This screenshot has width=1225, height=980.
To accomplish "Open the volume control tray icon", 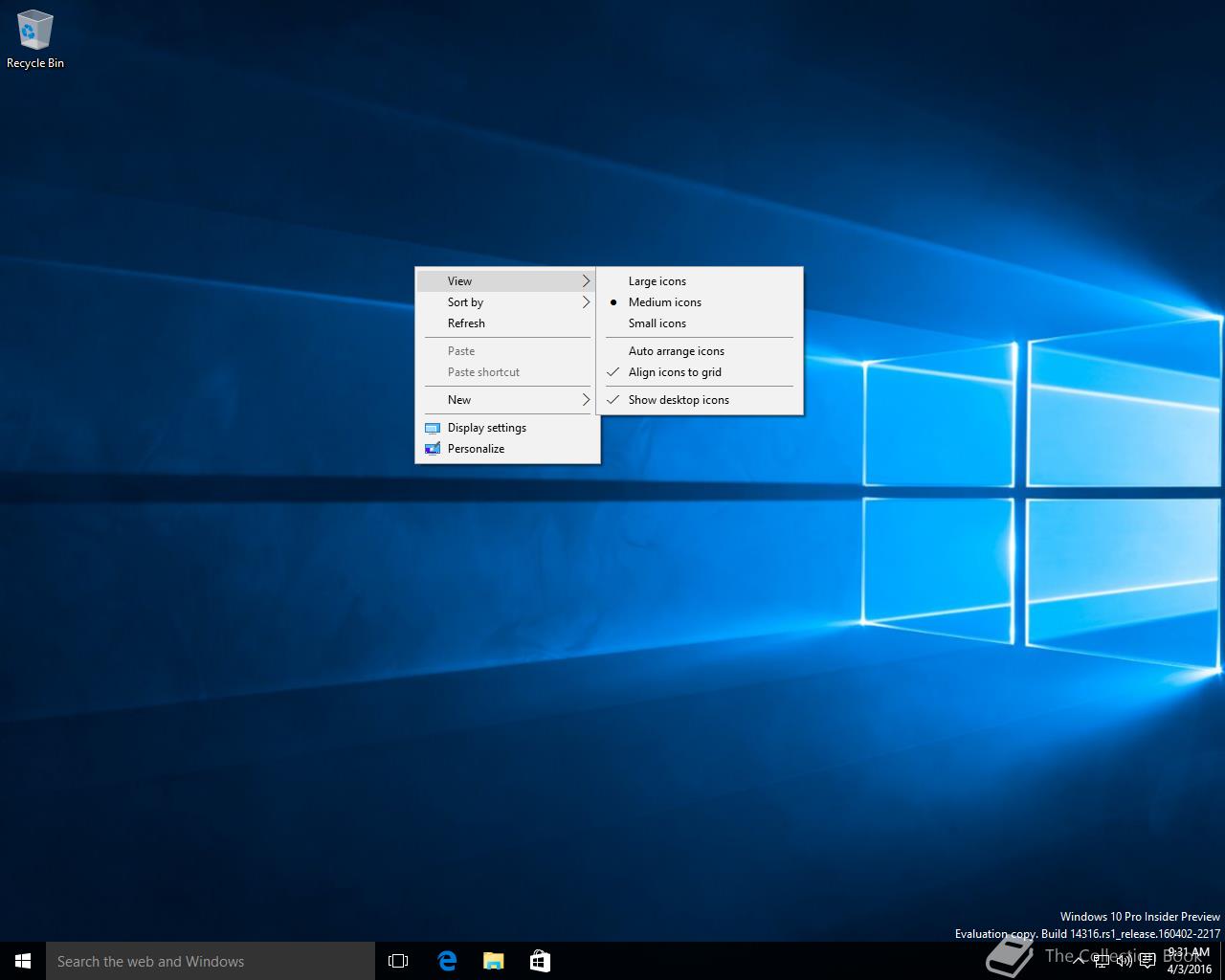I will pos(1125,961).
